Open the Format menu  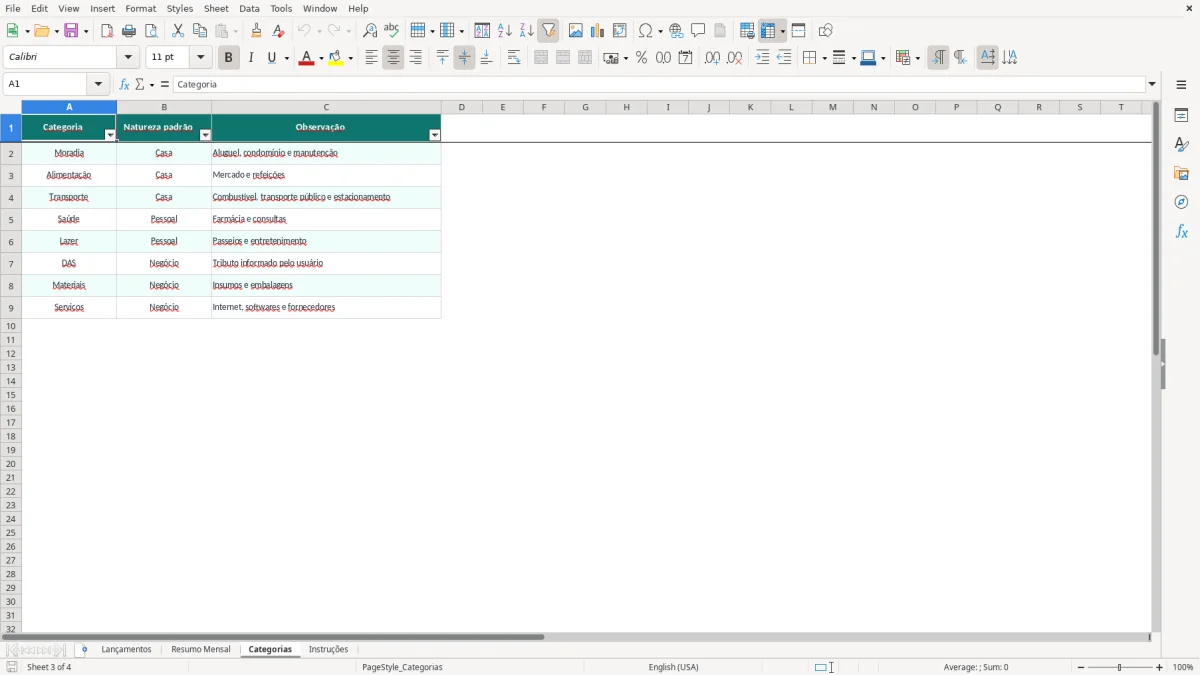[x=141, y=8]
